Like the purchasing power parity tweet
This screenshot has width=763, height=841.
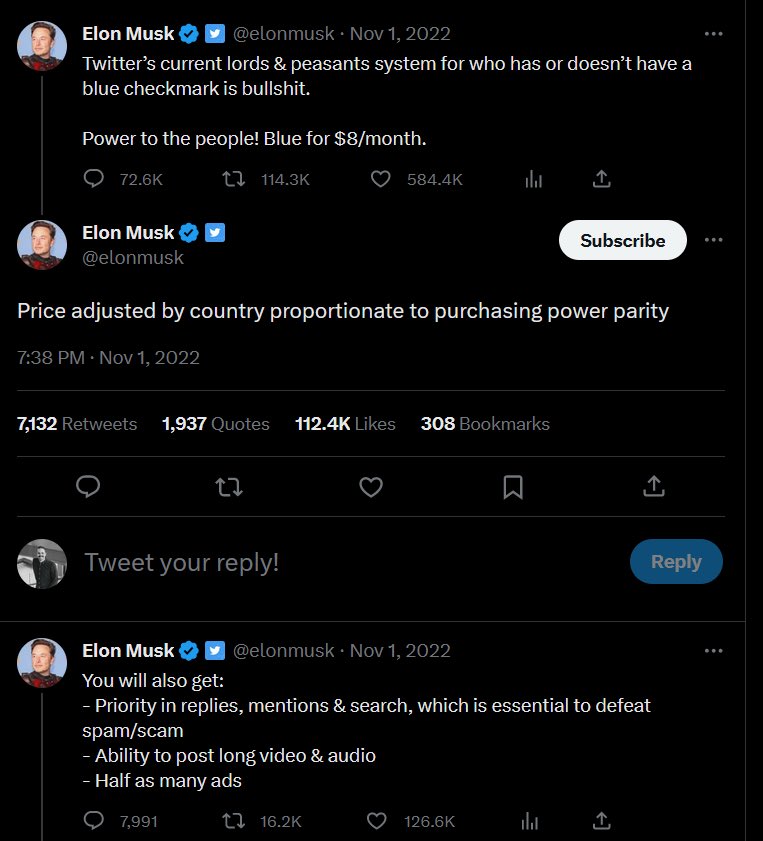[x=371, y=487]
